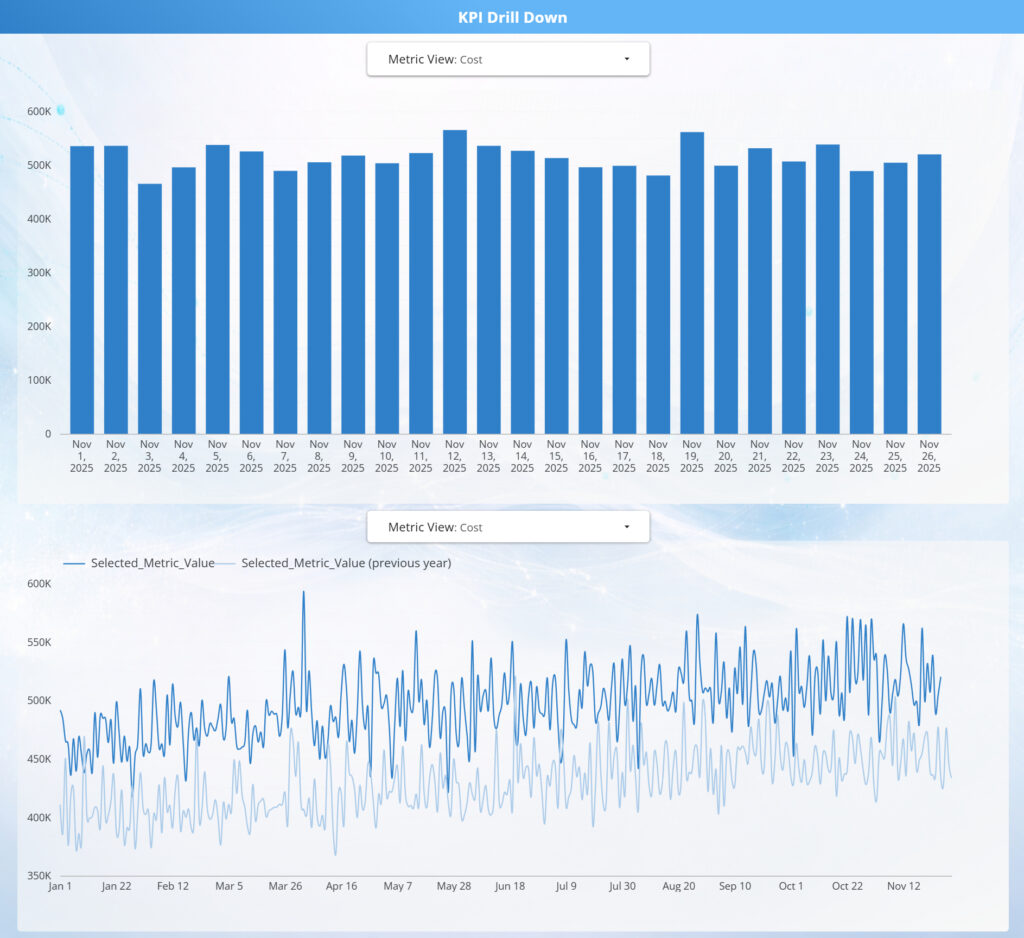Click the bar for Nov 19, 2025
The width and height of the screenshot is (1024, 938).
click(x=692, y=283)
